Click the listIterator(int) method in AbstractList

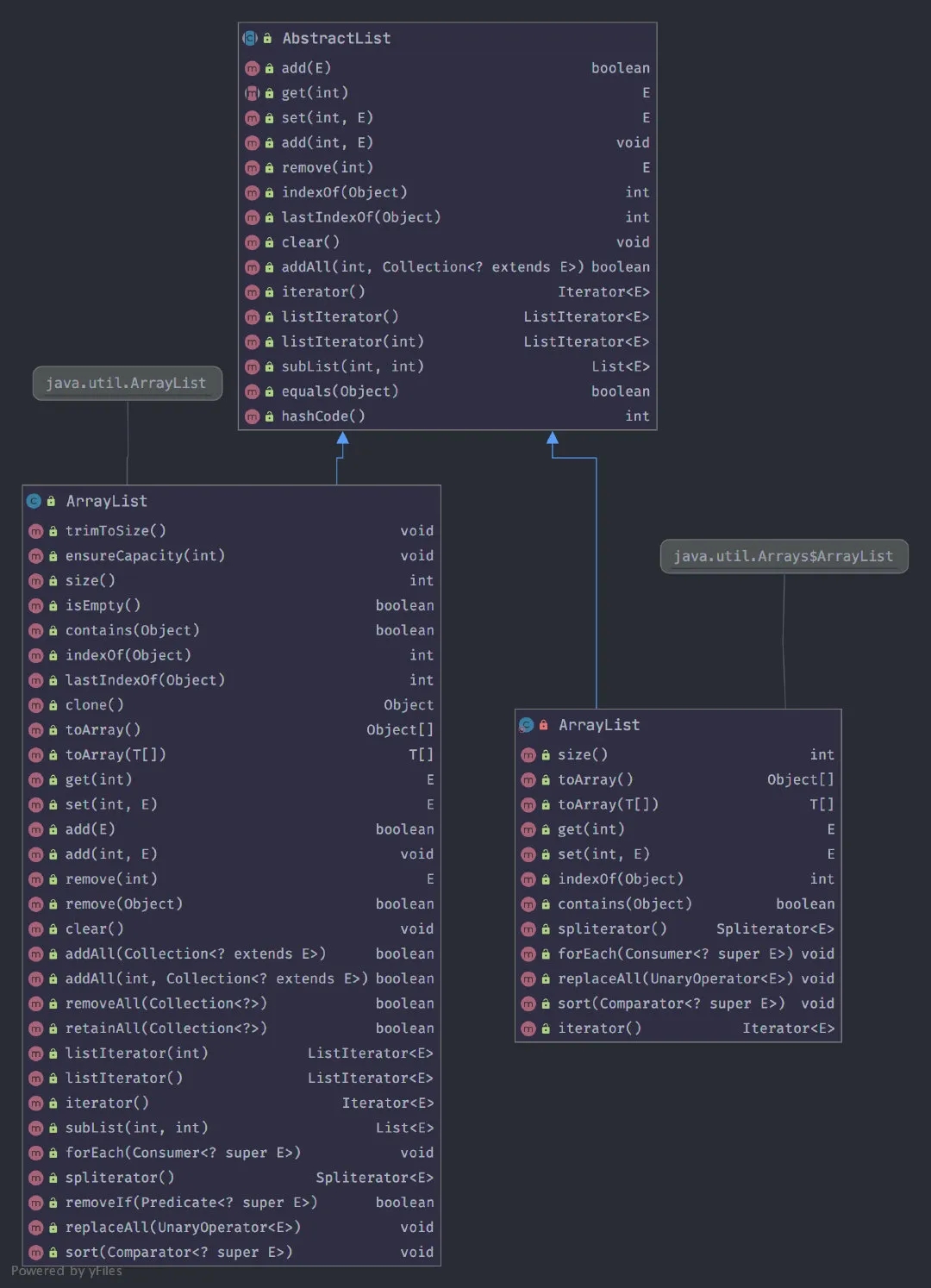[x=353, y=342]
